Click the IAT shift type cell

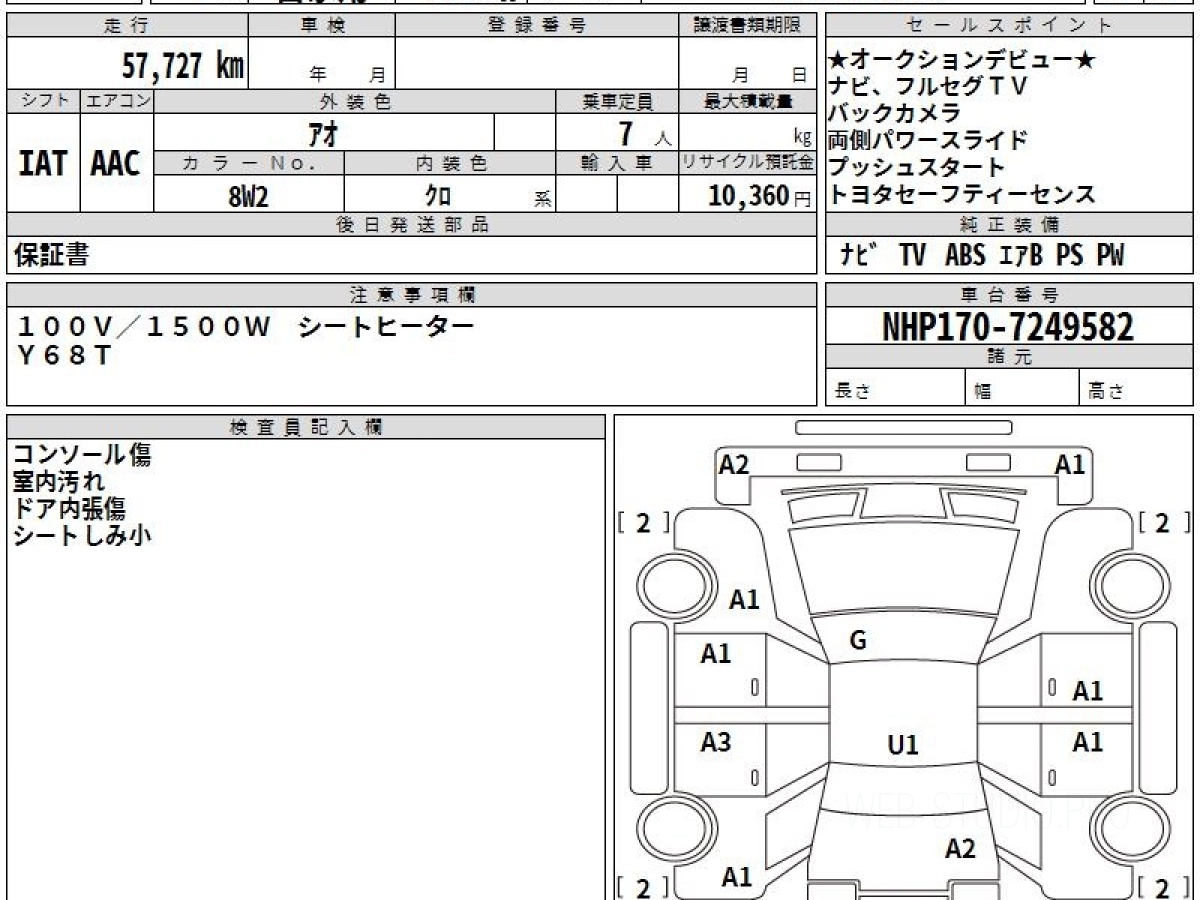point(43,164)
